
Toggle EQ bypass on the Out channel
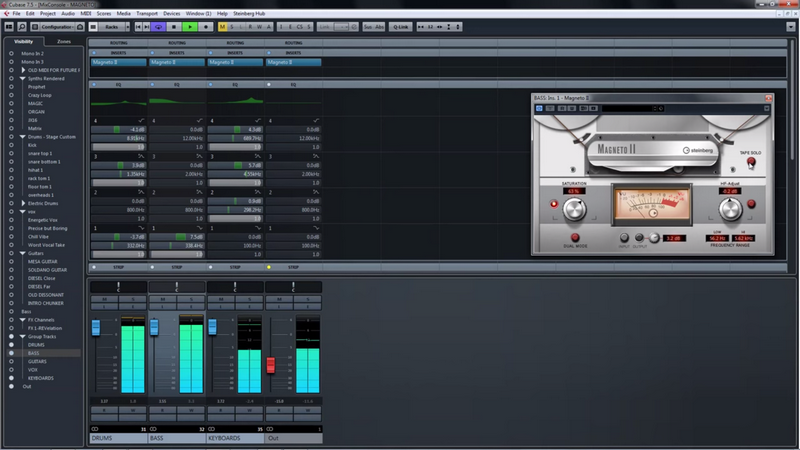coord(269,84)
